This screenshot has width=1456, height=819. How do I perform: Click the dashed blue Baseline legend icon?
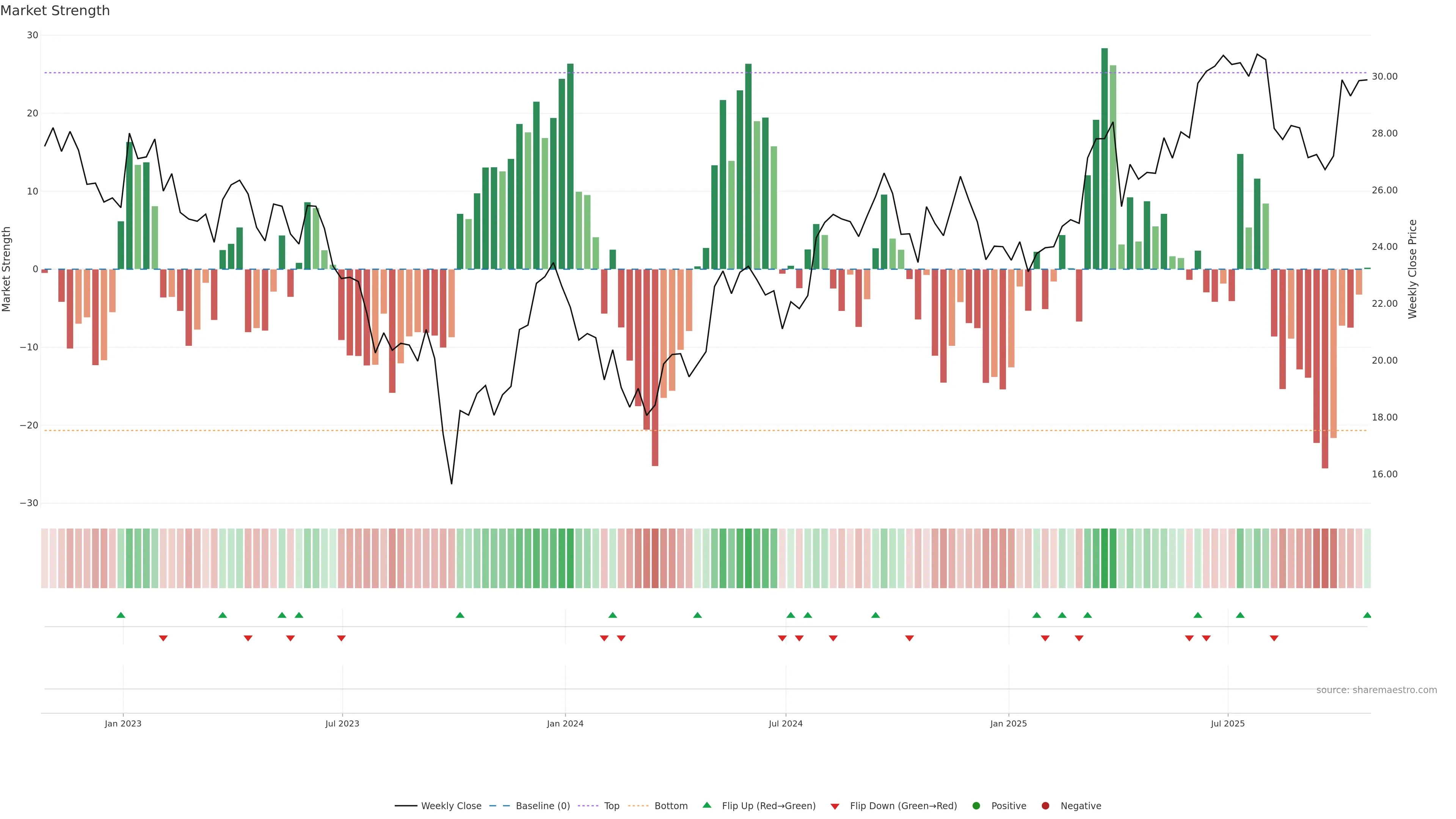pyautogui.click(x=499, y=806)
